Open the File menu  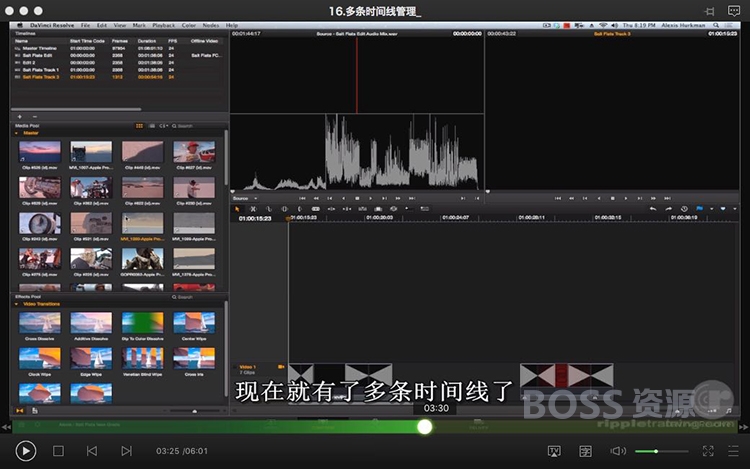(x=85, y=25)
